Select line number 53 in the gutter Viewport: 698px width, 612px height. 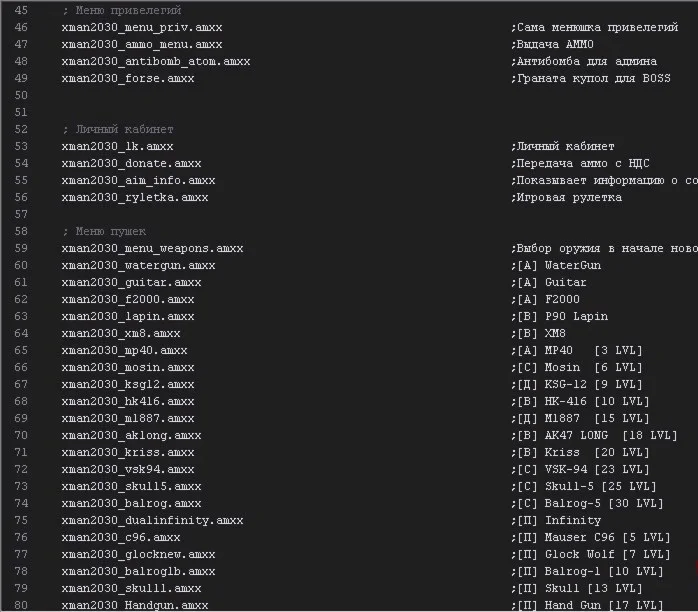pyautogui.click(x=21, y=146)
